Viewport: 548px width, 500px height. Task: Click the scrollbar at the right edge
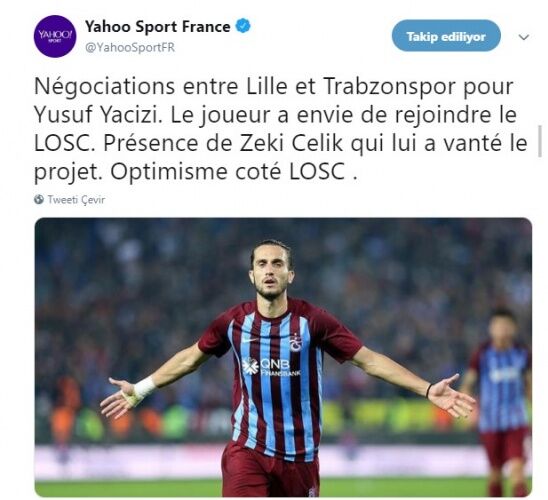[541, 141]
